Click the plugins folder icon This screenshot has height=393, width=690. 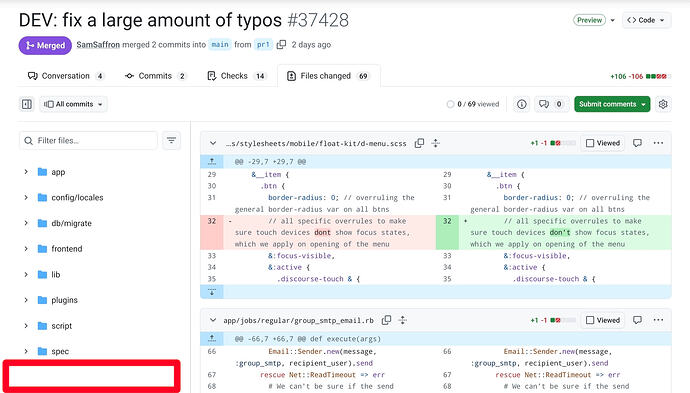[x=42, y=300]
